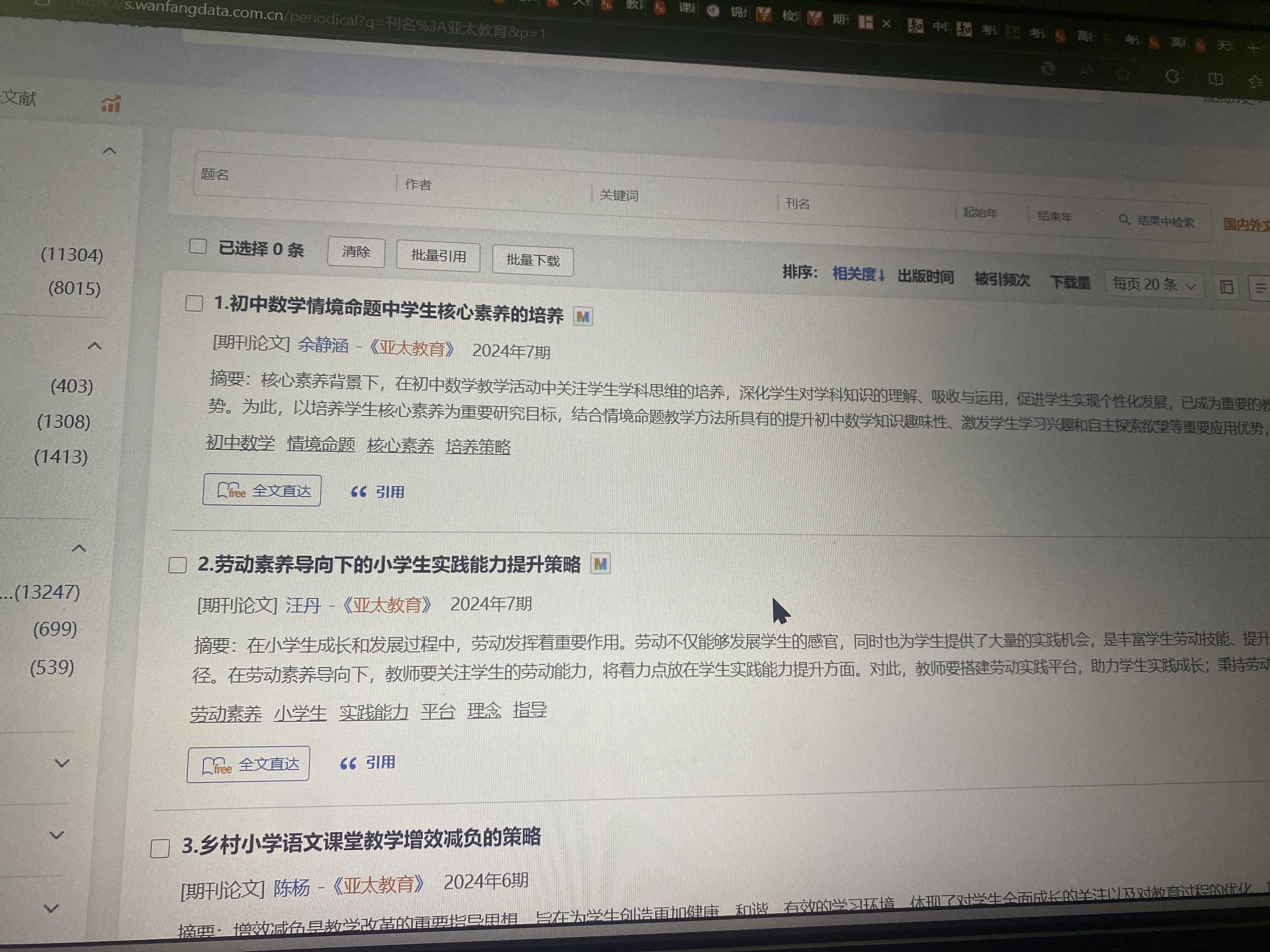Click quote icon 引用 for article 1

(377, 492)
